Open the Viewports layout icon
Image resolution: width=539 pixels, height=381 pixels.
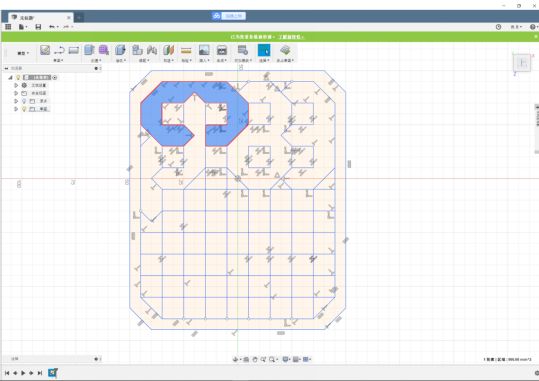pos(307,359)
